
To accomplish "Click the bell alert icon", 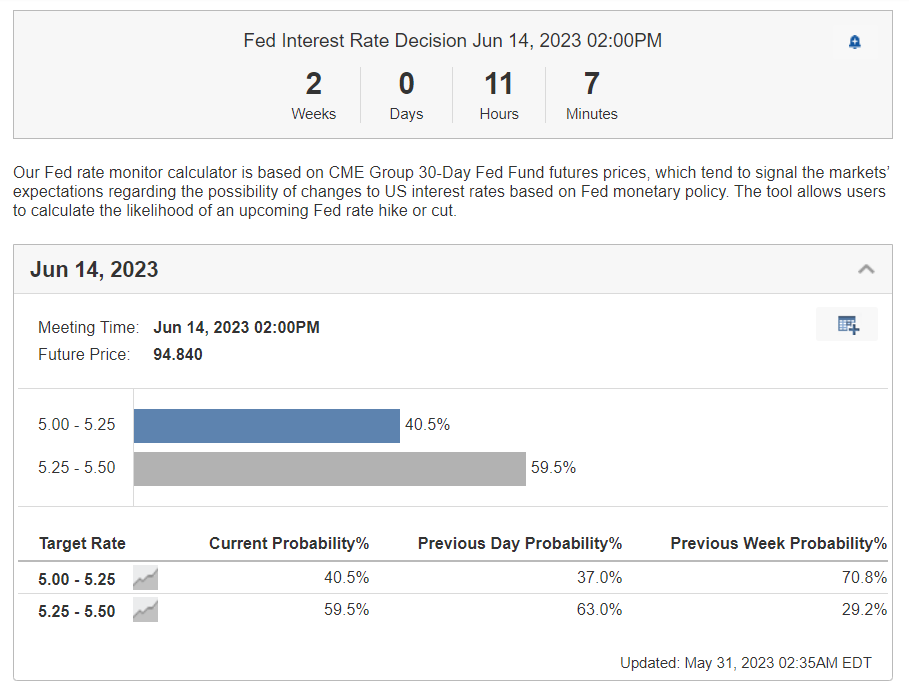I will (x=854, y=42).
